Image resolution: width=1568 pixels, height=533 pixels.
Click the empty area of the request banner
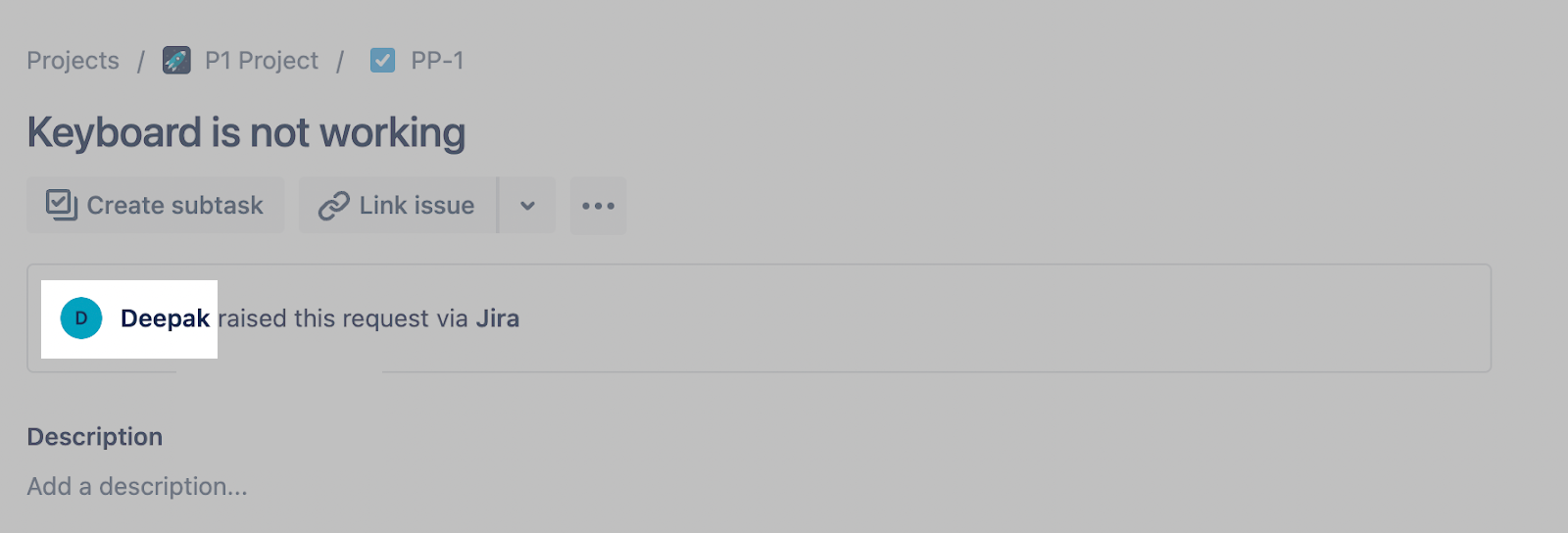tap(980, 318)
